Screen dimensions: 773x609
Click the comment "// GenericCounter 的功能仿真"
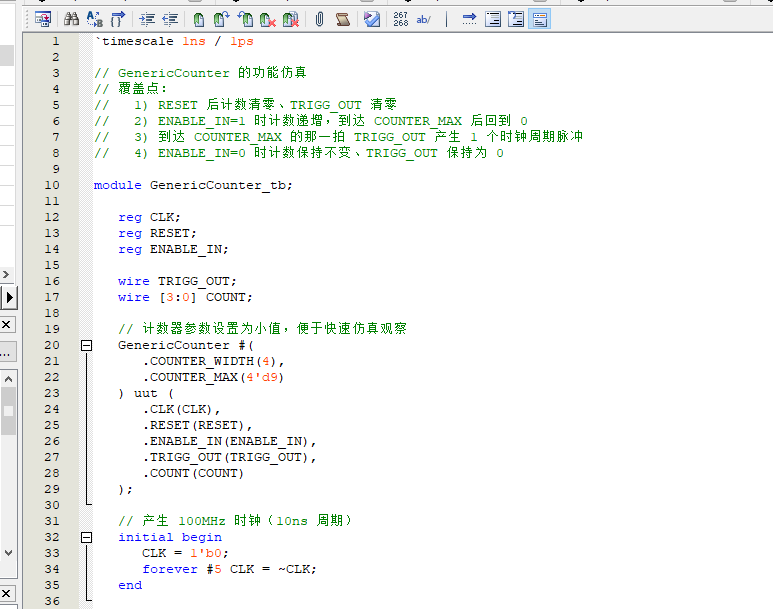[200, 73]
